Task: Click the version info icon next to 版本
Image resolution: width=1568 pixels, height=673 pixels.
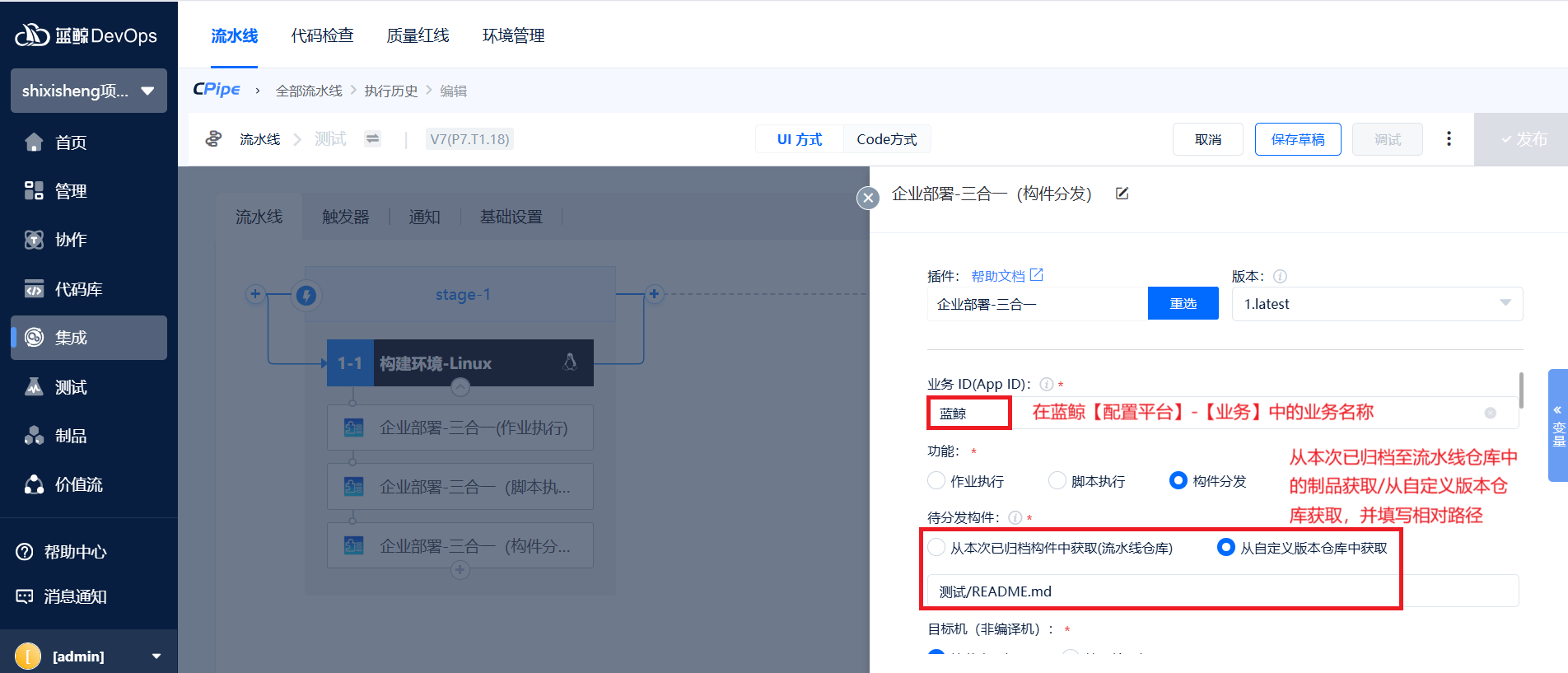Action: tap(1280, 277)
